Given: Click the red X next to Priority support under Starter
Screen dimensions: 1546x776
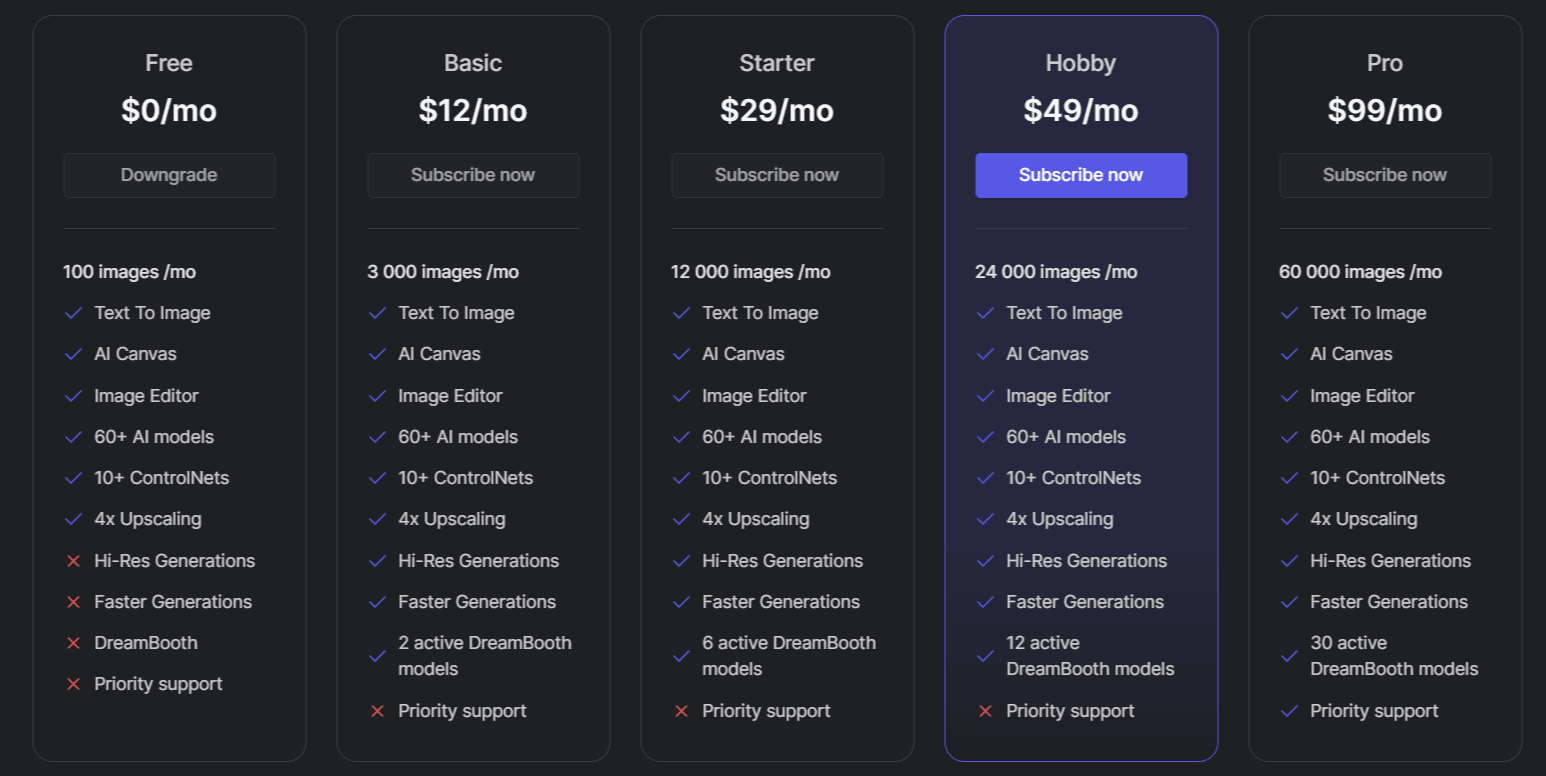Looking at the screenshot, I should coord(682,711).
